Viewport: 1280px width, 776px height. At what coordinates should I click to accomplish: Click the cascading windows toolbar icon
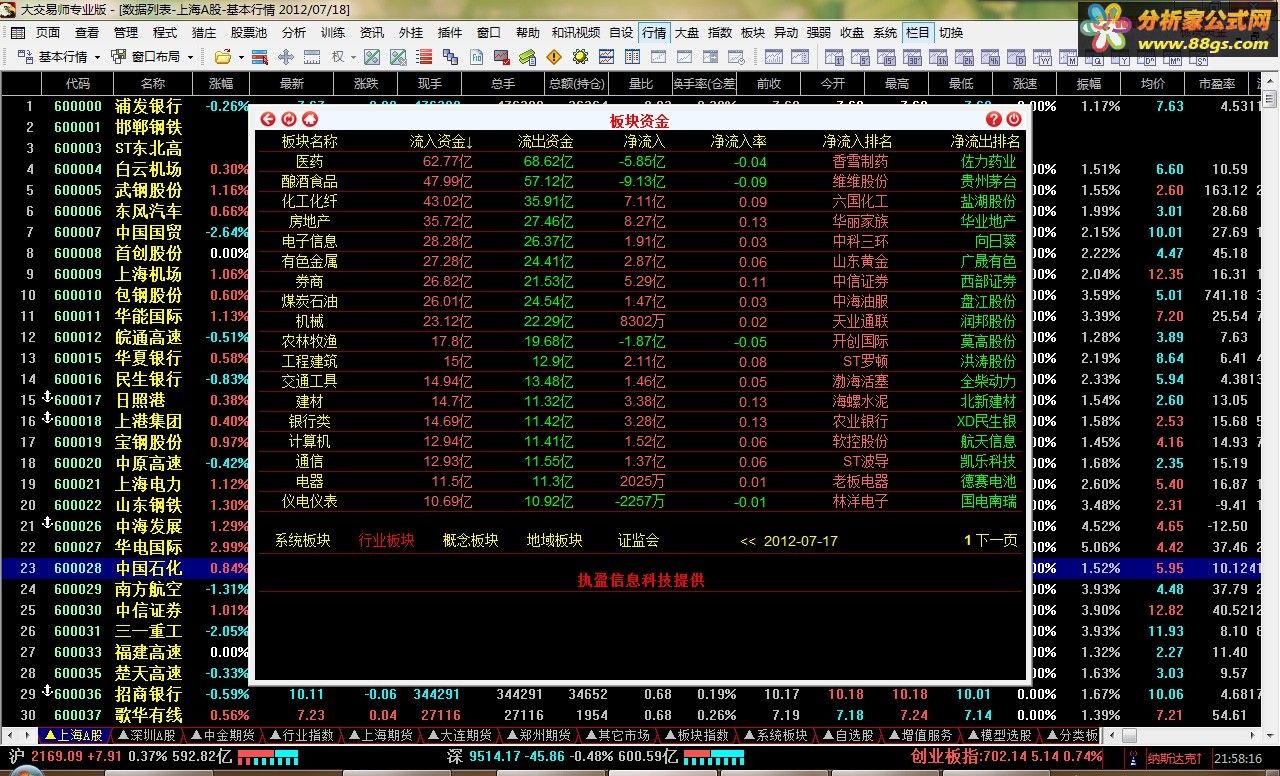(450, 57)
